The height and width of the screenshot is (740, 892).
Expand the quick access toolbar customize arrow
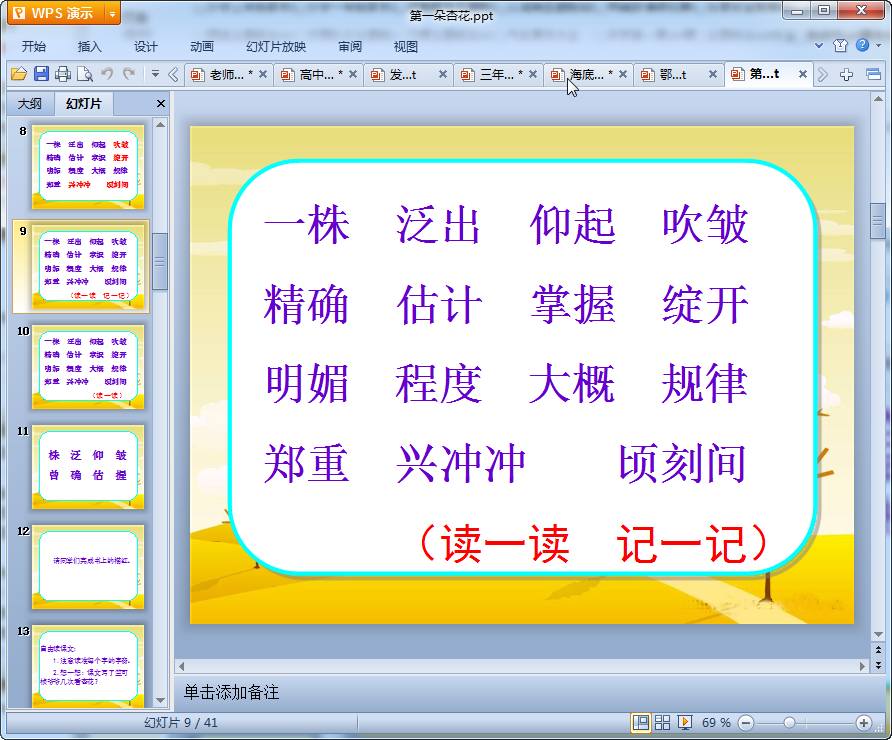155,74
